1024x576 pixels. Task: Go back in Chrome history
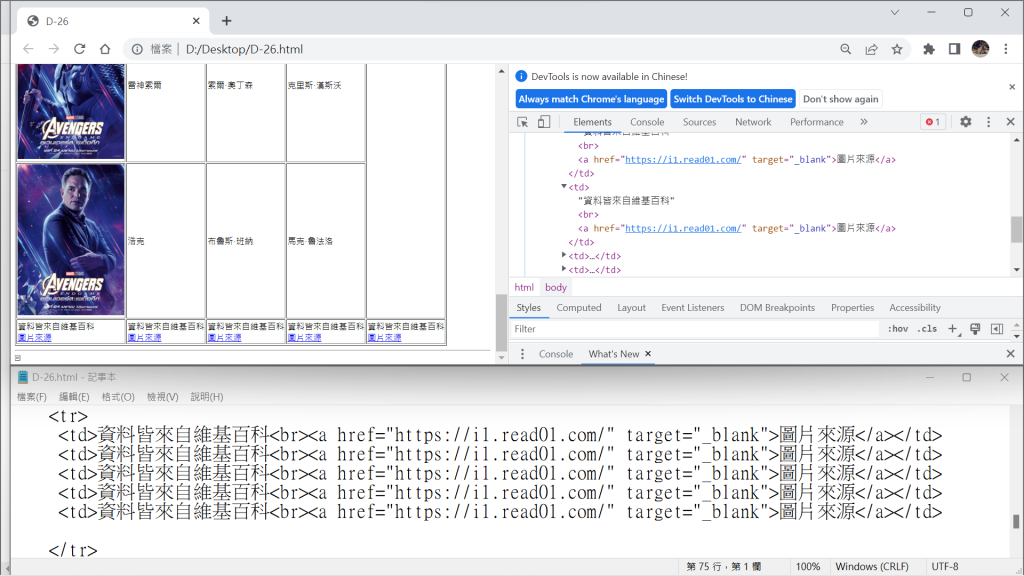point(28,49)
